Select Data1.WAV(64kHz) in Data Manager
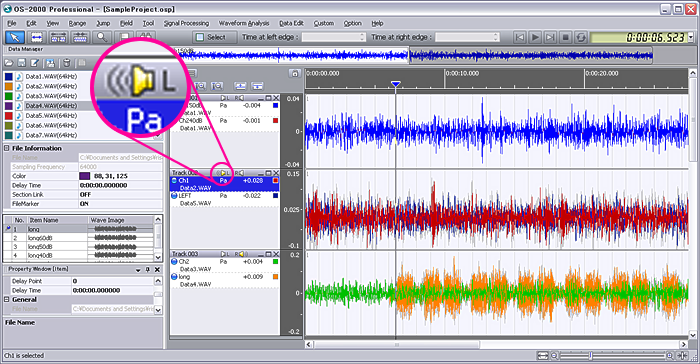The image size is (700, 364). [x=51, y=76]
